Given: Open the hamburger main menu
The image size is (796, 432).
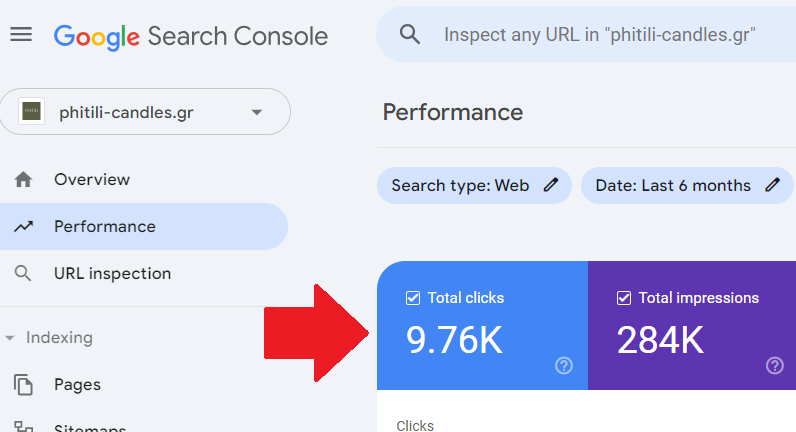Looking at the screenshot, I should pyautogui.click(x=21, y=35).
